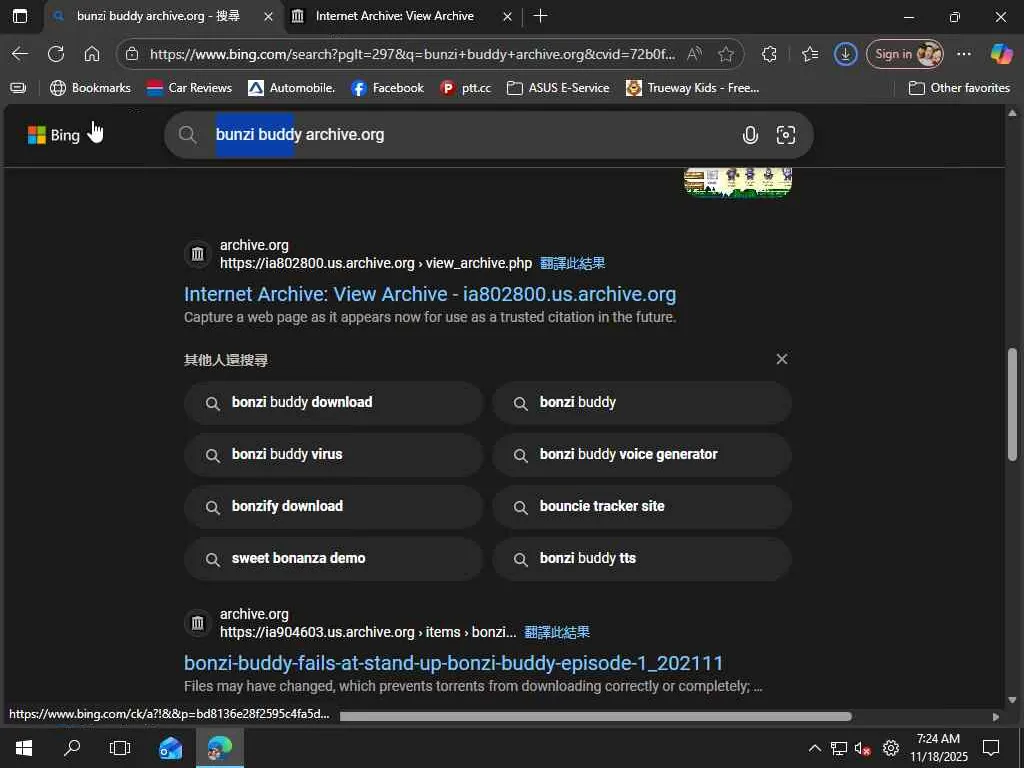The width and height of the screenshot is (1024, 768).
Task: Open Task View on taskbar
Action: tap(120, 748)
